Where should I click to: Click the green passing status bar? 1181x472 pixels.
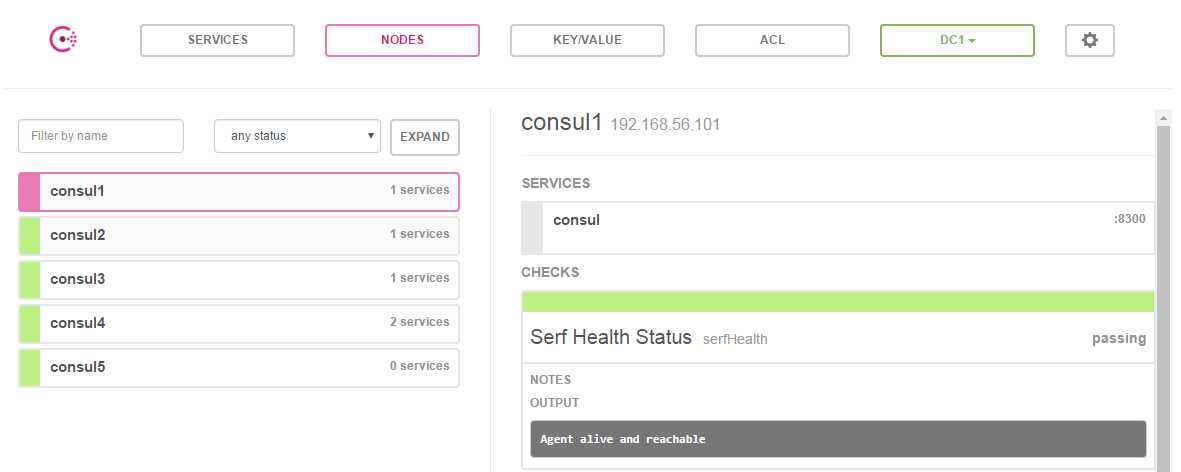coord(838,302)
